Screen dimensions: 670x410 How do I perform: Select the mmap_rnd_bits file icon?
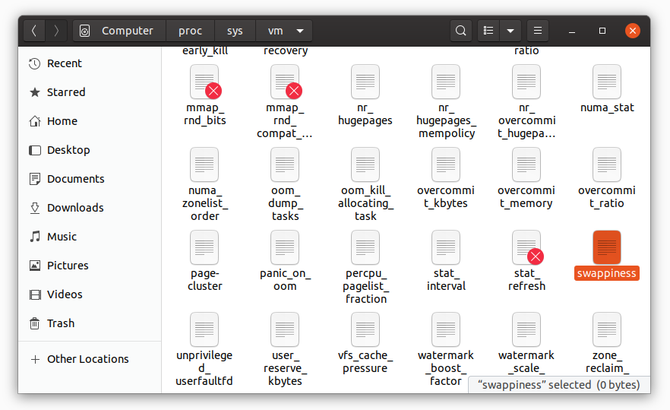(204, 82)
